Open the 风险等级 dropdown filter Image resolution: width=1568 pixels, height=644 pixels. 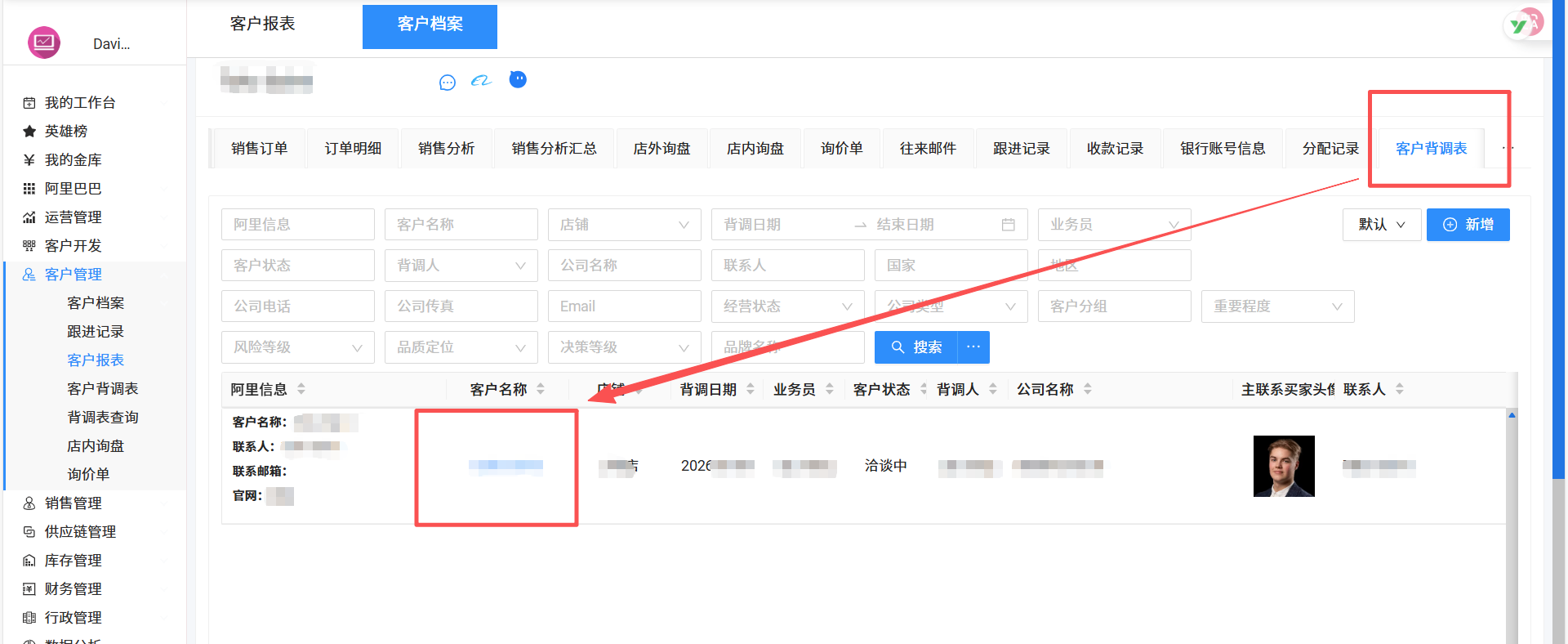pos(298,347)
